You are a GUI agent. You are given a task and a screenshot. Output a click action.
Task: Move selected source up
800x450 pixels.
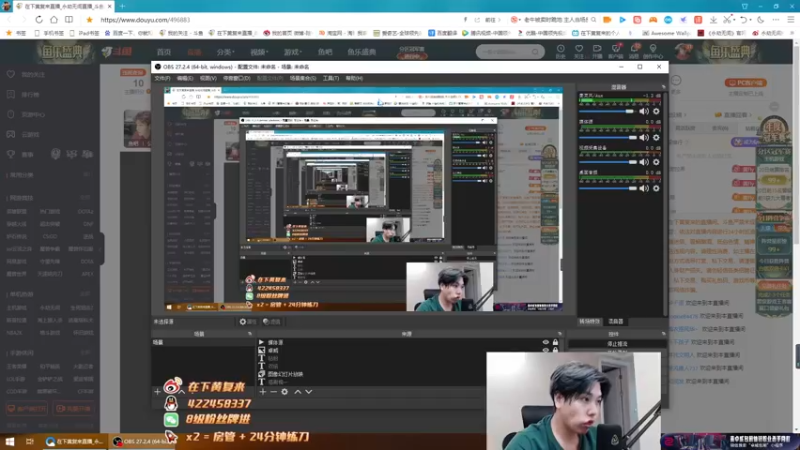tap(297, 392)
